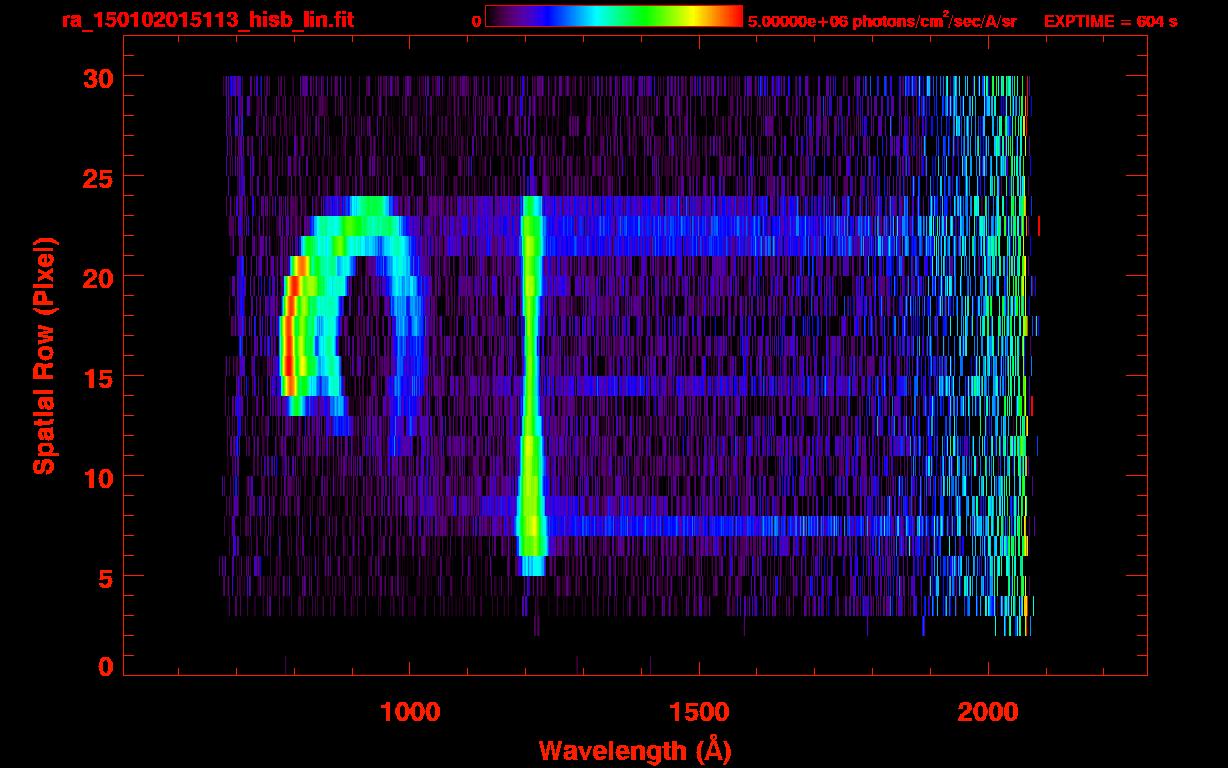
Task: Click the y-axis tick label 20
Action: click(97, 277)
